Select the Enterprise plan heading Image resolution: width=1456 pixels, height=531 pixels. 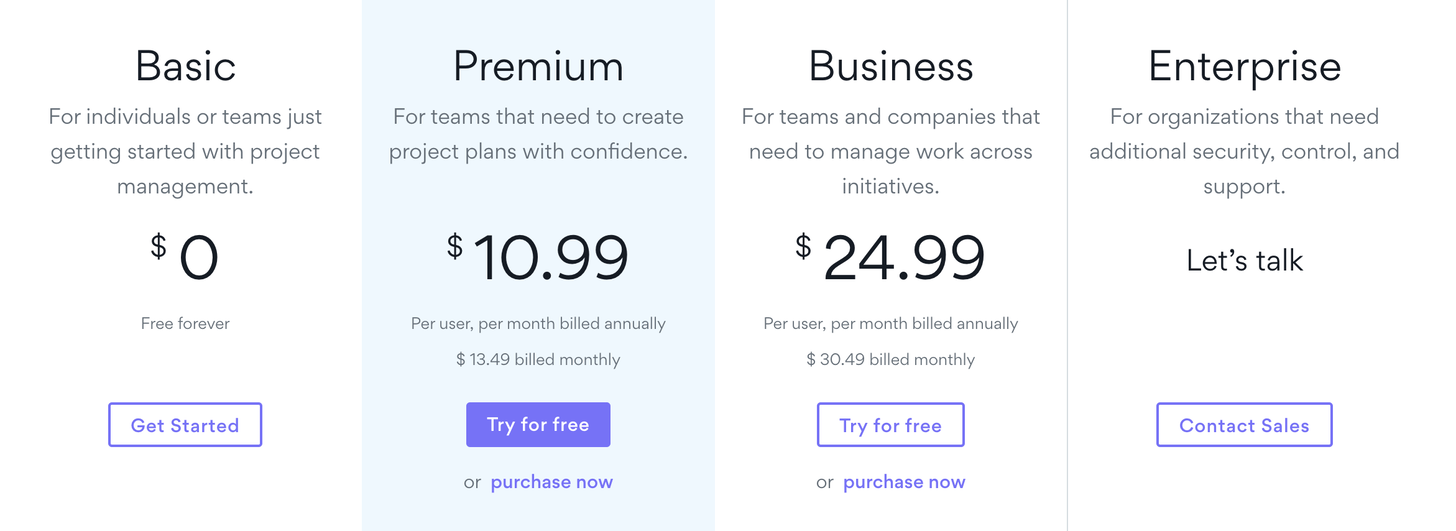tap(1244, 66)
